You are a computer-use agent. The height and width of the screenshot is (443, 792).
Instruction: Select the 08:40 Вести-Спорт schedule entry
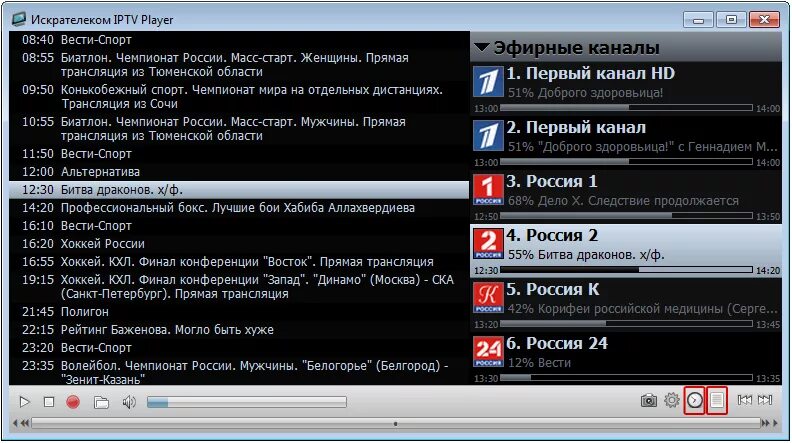point(239,40)
